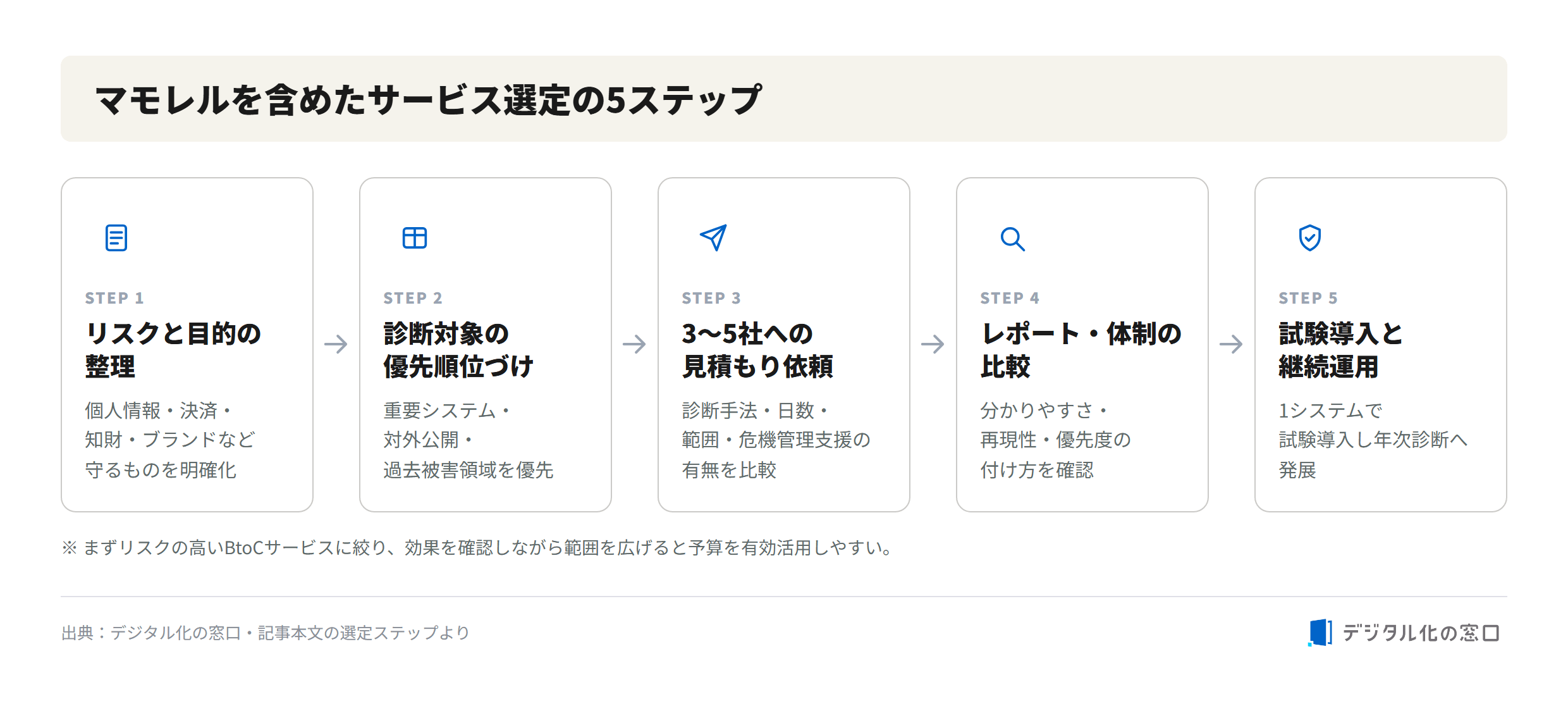Click the magnifying glass icon in Step 4
The height and width of the screenshot is (706, 1568).
coord(1012,238)
